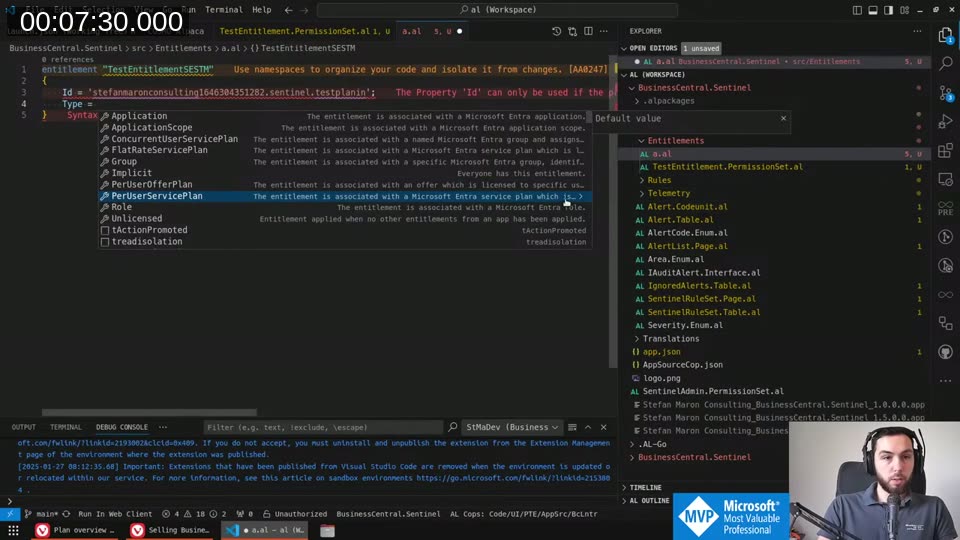960x540 pixels.
Task: Click the BusinessCentral.Sentinel status item
Action: point(388,514)
